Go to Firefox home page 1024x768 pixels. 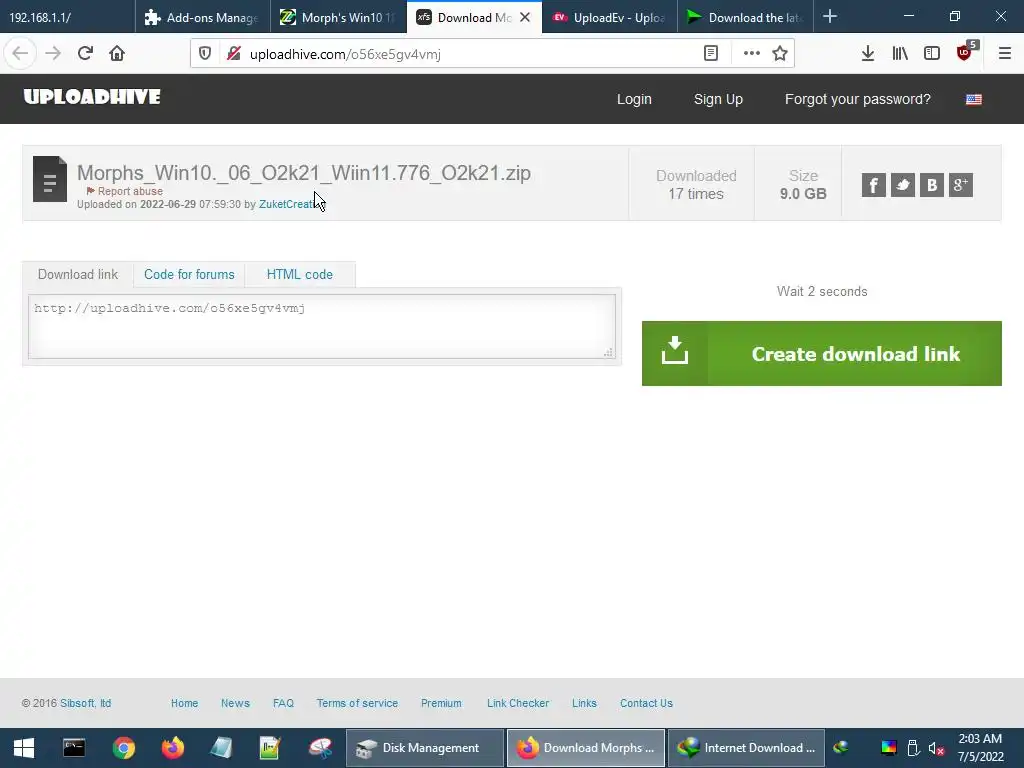click(x=117, y=54)
